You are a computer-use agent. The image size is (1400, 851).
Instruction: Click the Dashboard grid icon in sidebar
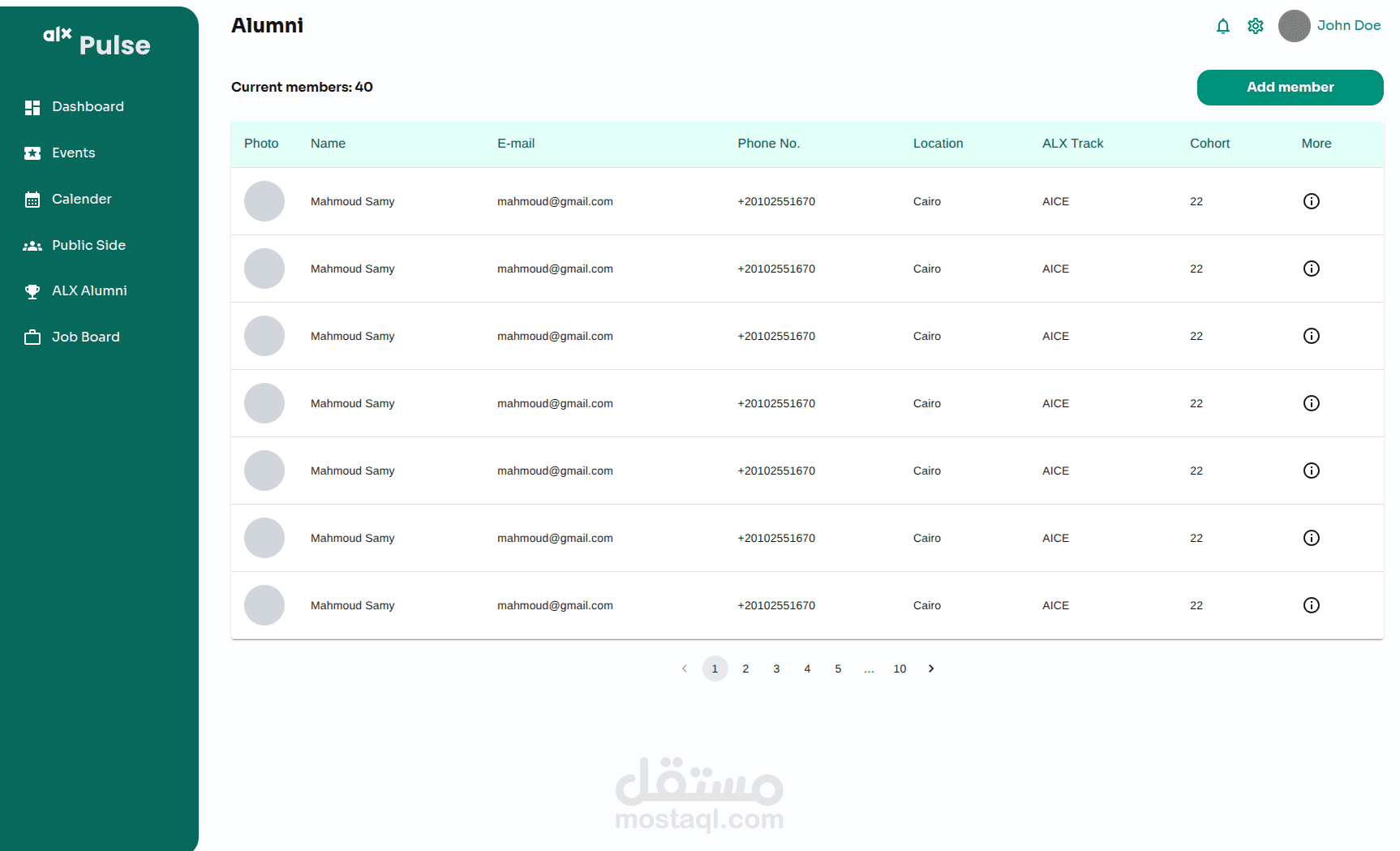coord(32,107)
